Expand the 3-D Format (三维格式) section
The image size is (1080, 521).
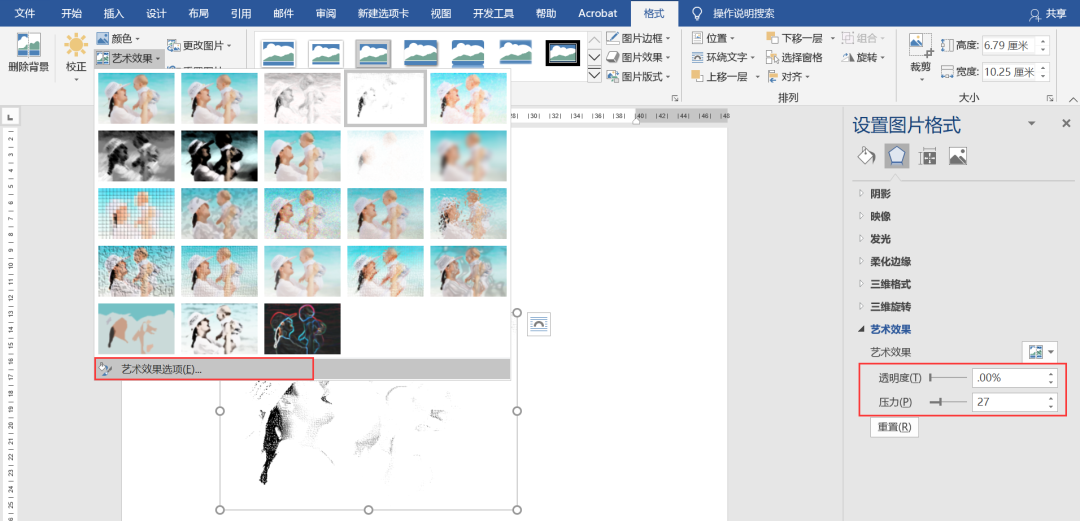click(x=890, y=284)
